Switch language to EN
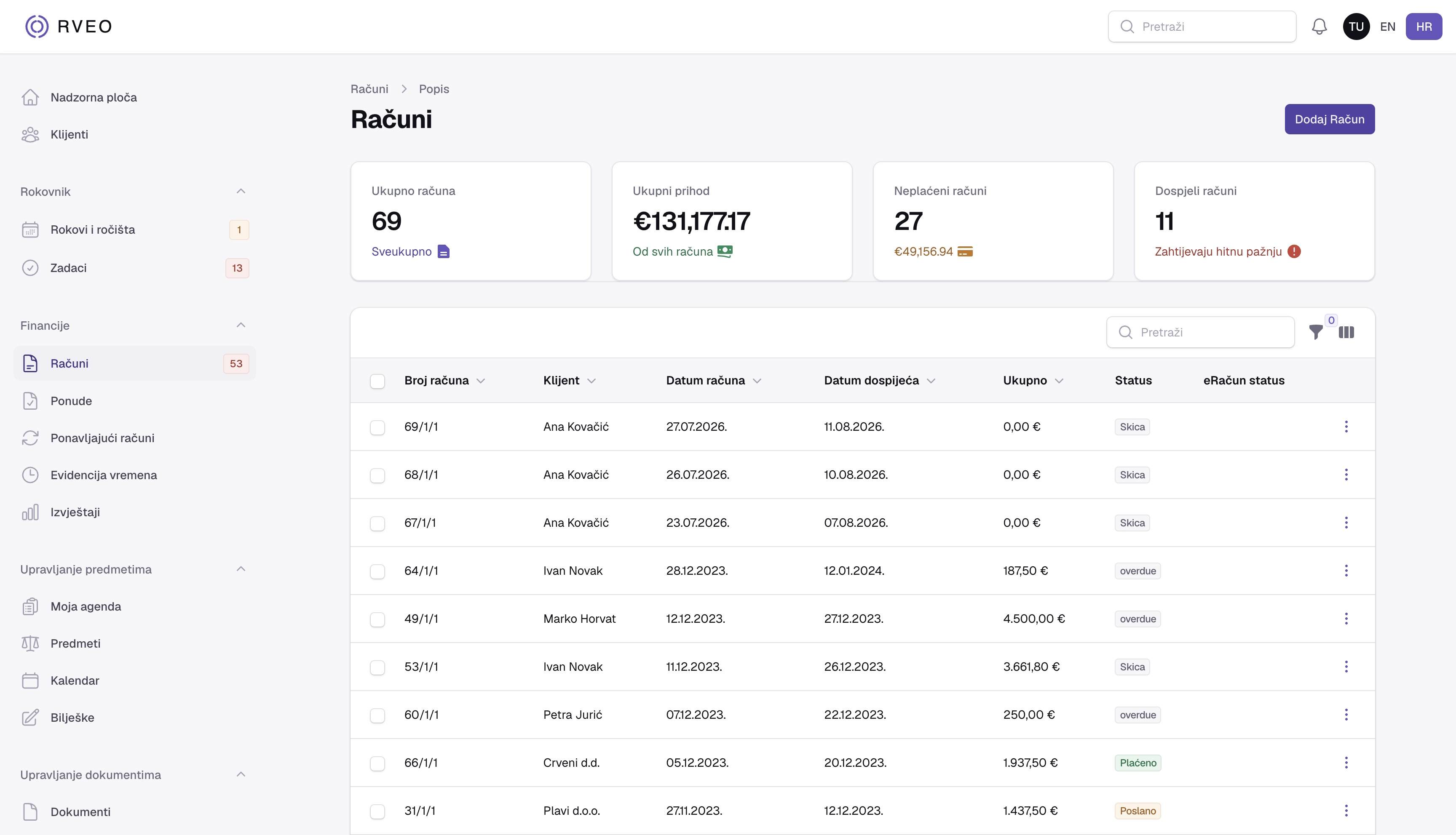This screenshot has width=1456, height=835. click(x=1387, y=27)
